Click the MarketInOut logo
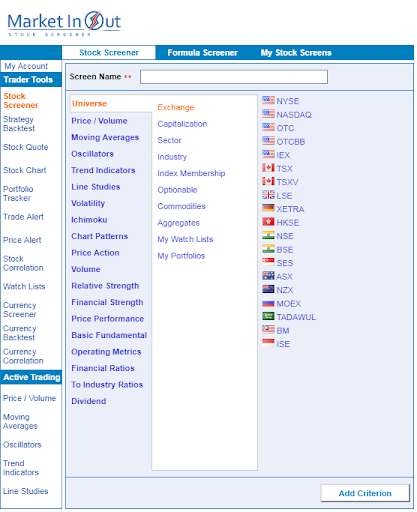 64,23
